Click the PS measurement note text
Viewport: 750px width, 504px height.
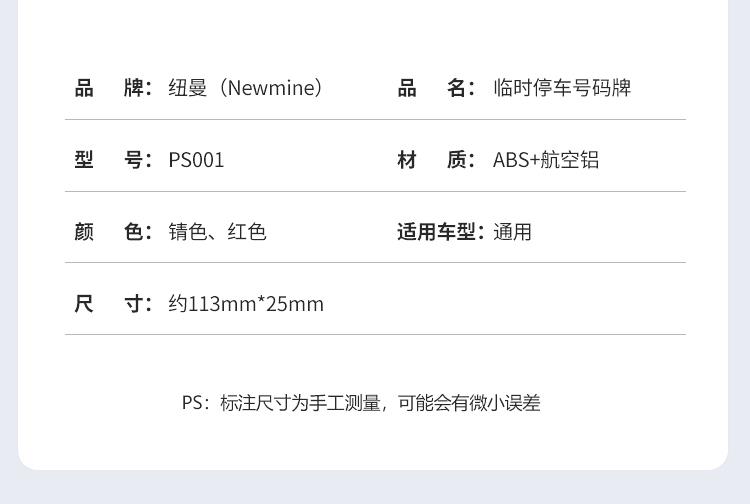tap(361, 403)
